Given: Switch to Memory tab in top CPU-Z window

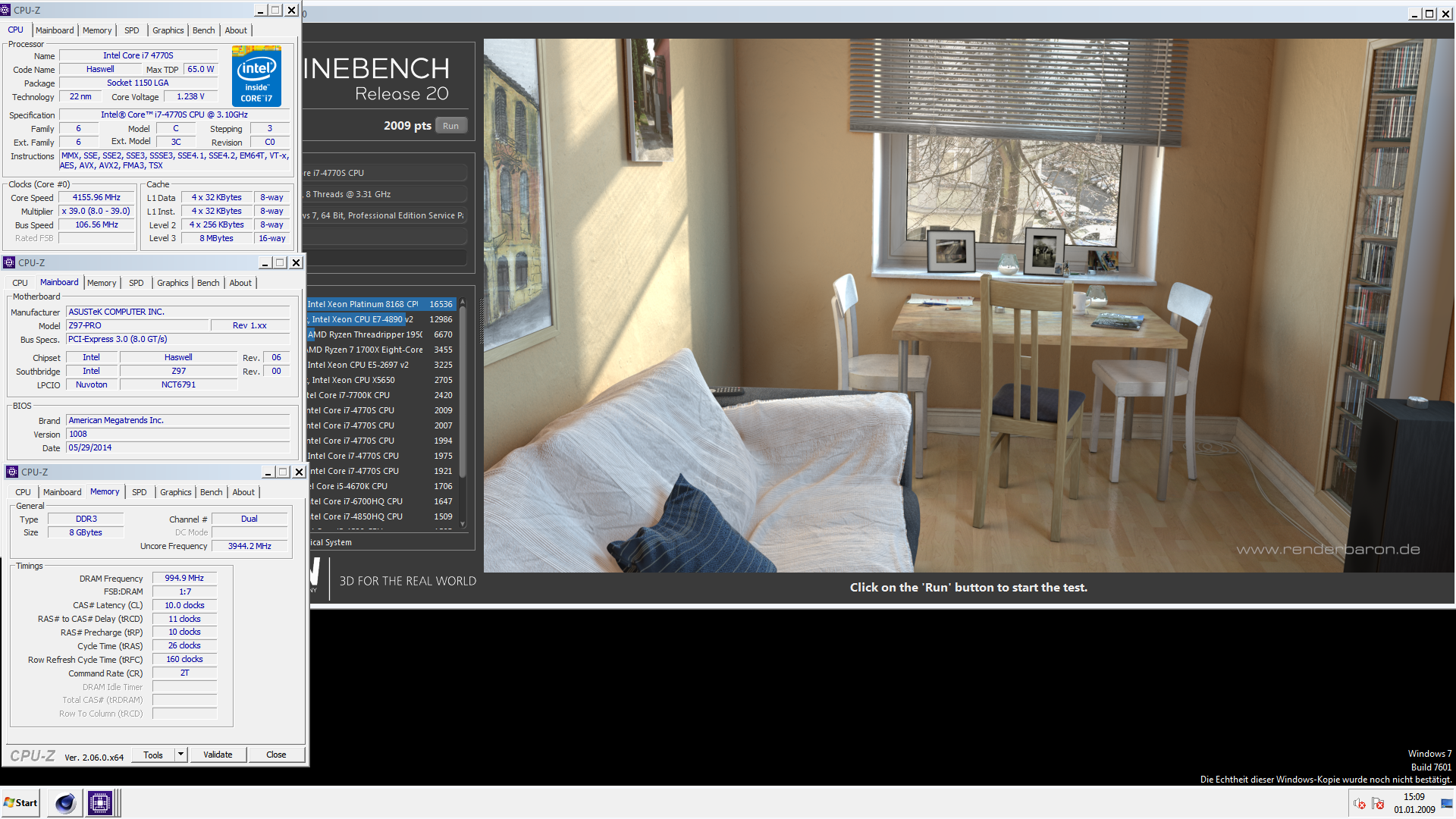Looking at the screenshot, I should (x=97, y=30).
